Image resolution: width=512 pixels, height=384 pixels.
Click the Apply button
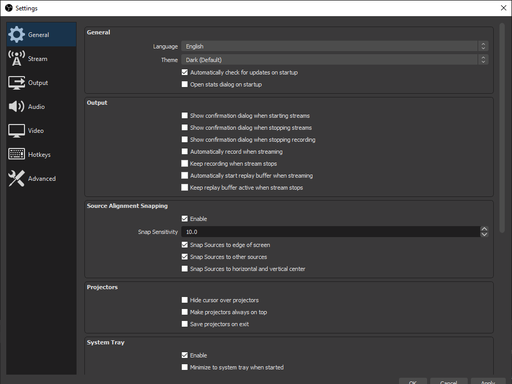tap(488, 381)
